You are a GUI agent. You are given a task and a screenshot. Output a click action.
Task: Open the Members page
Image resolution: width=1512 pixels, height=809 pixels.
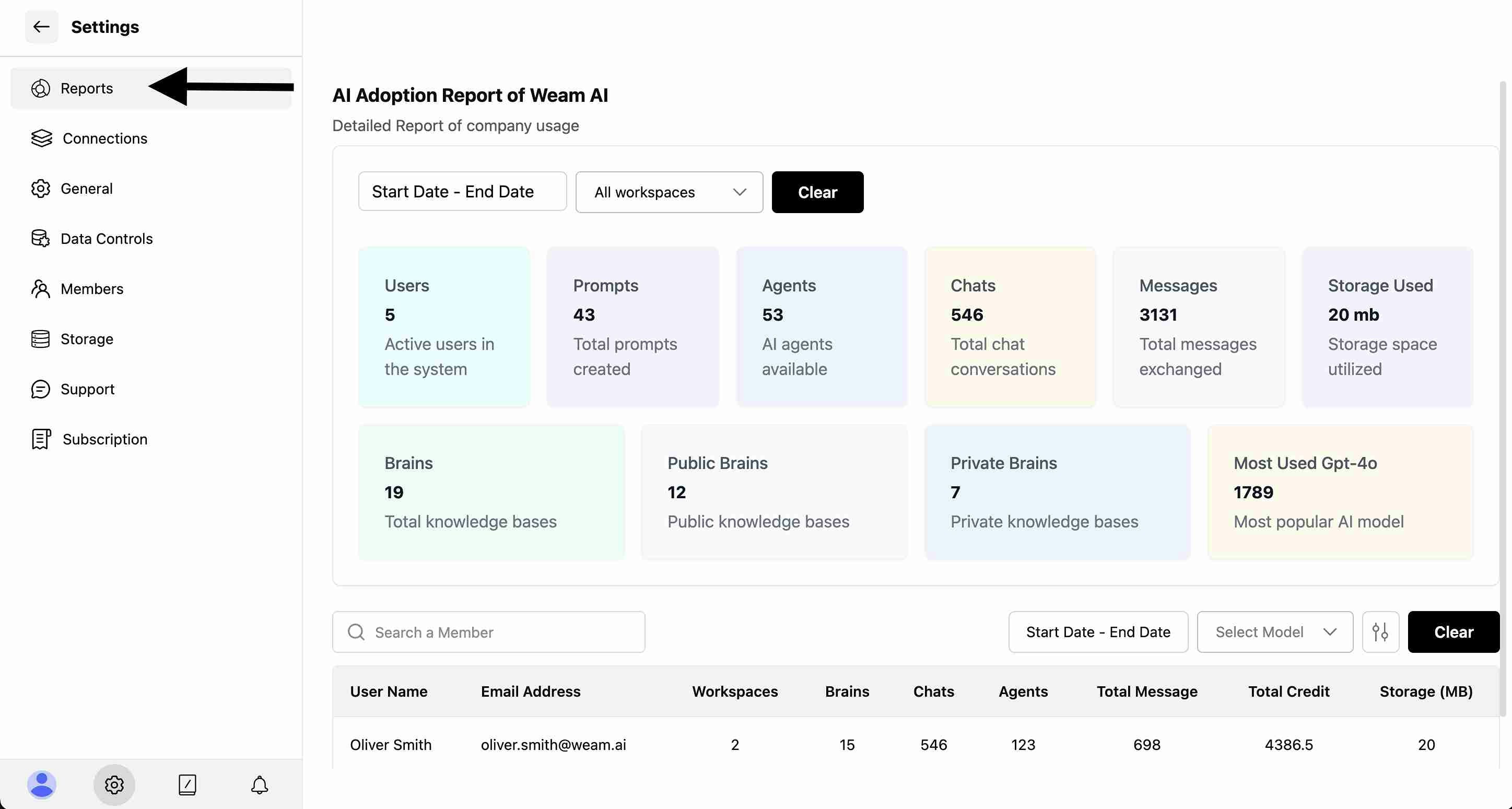point(91,289)
